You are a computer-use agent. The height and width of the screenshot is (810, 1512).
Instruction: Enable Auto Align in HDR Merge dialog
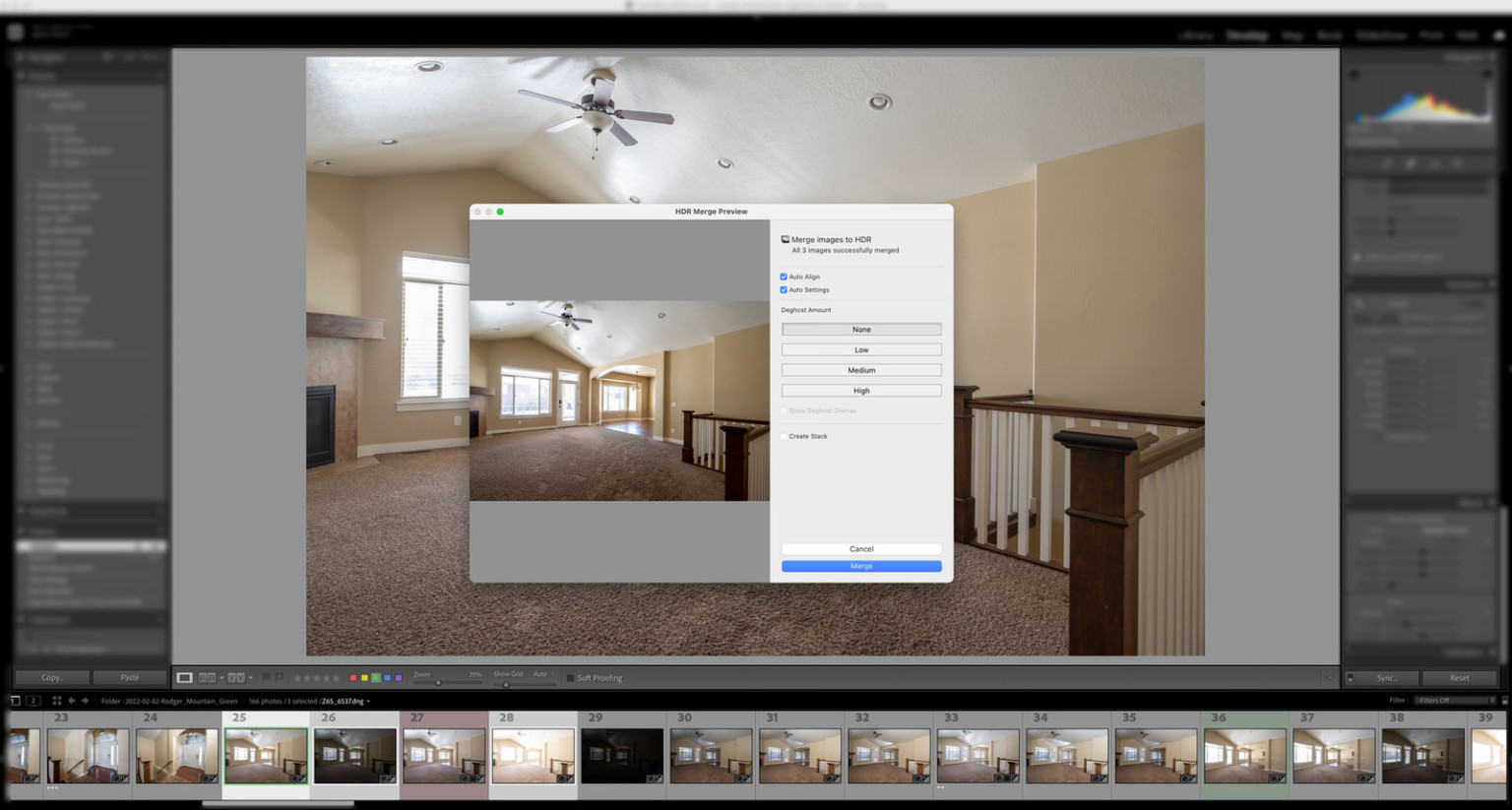(784, 277)
